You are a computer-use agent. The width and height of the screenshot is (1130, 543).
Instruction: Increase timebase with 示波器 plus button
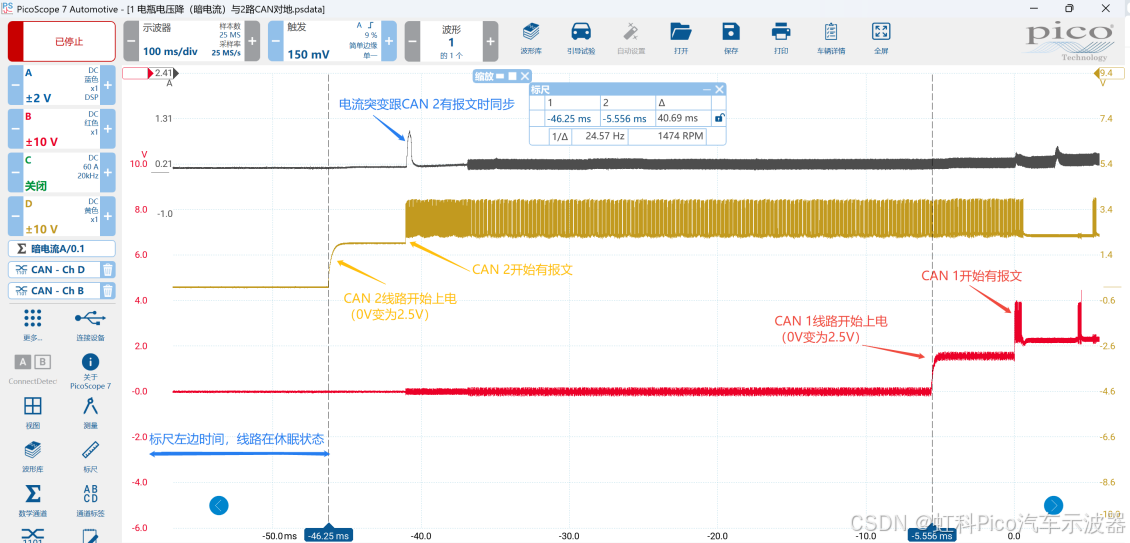pos(252,41)
